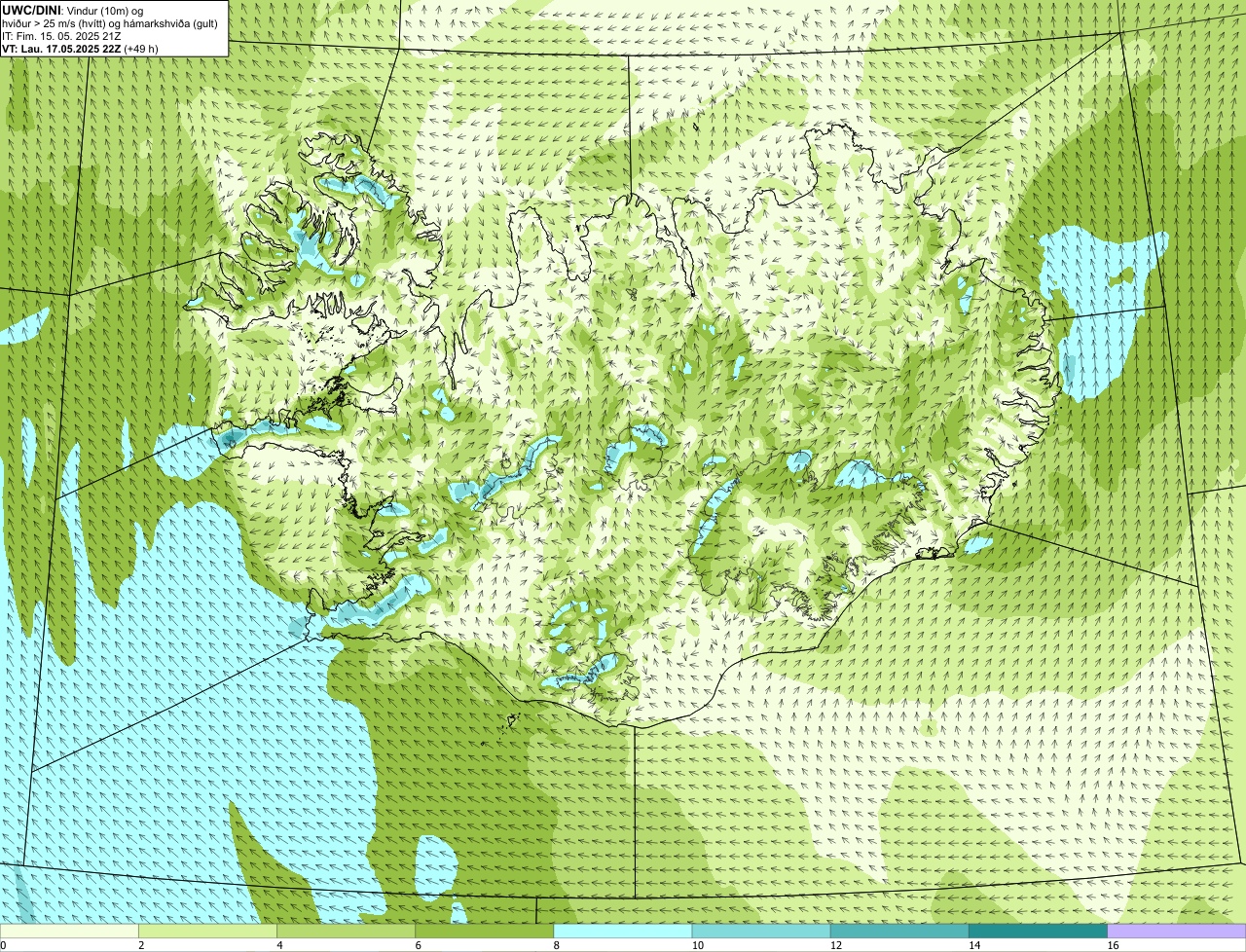Click the medium green 4–6 m/s legend segment
Image resolution: width=1246 pixels, height=952 pixels.
pyautogui.click(x=347, y=931)
